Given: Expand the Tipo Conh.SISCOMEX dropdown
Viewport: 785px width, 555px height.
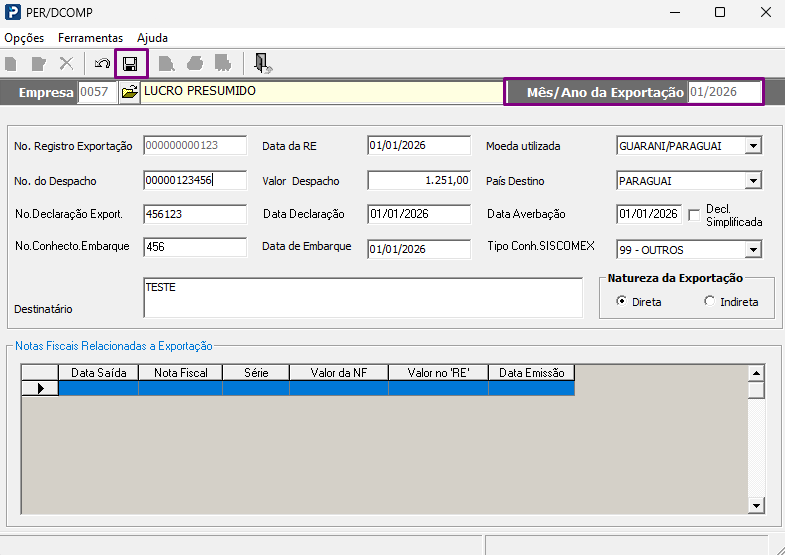Looking at the screenshot, I should 752,249.
